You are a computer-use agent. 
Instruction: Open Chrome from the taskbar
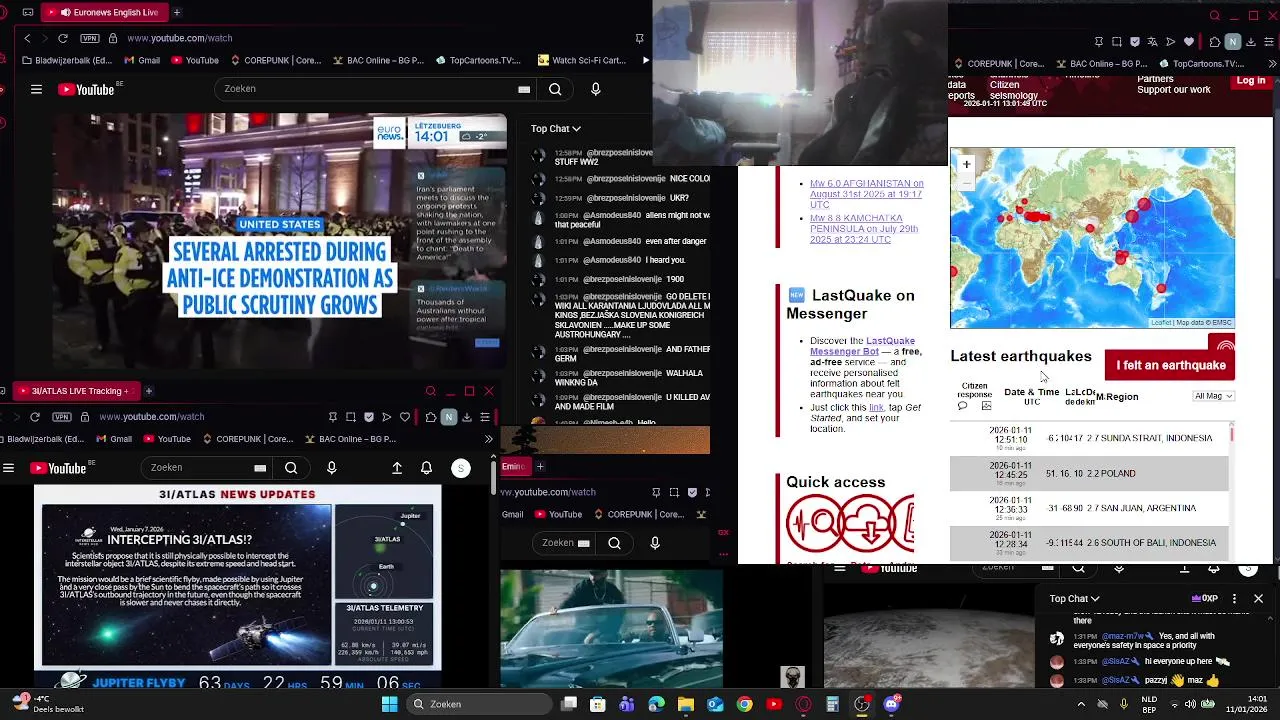tap(744, 704)
